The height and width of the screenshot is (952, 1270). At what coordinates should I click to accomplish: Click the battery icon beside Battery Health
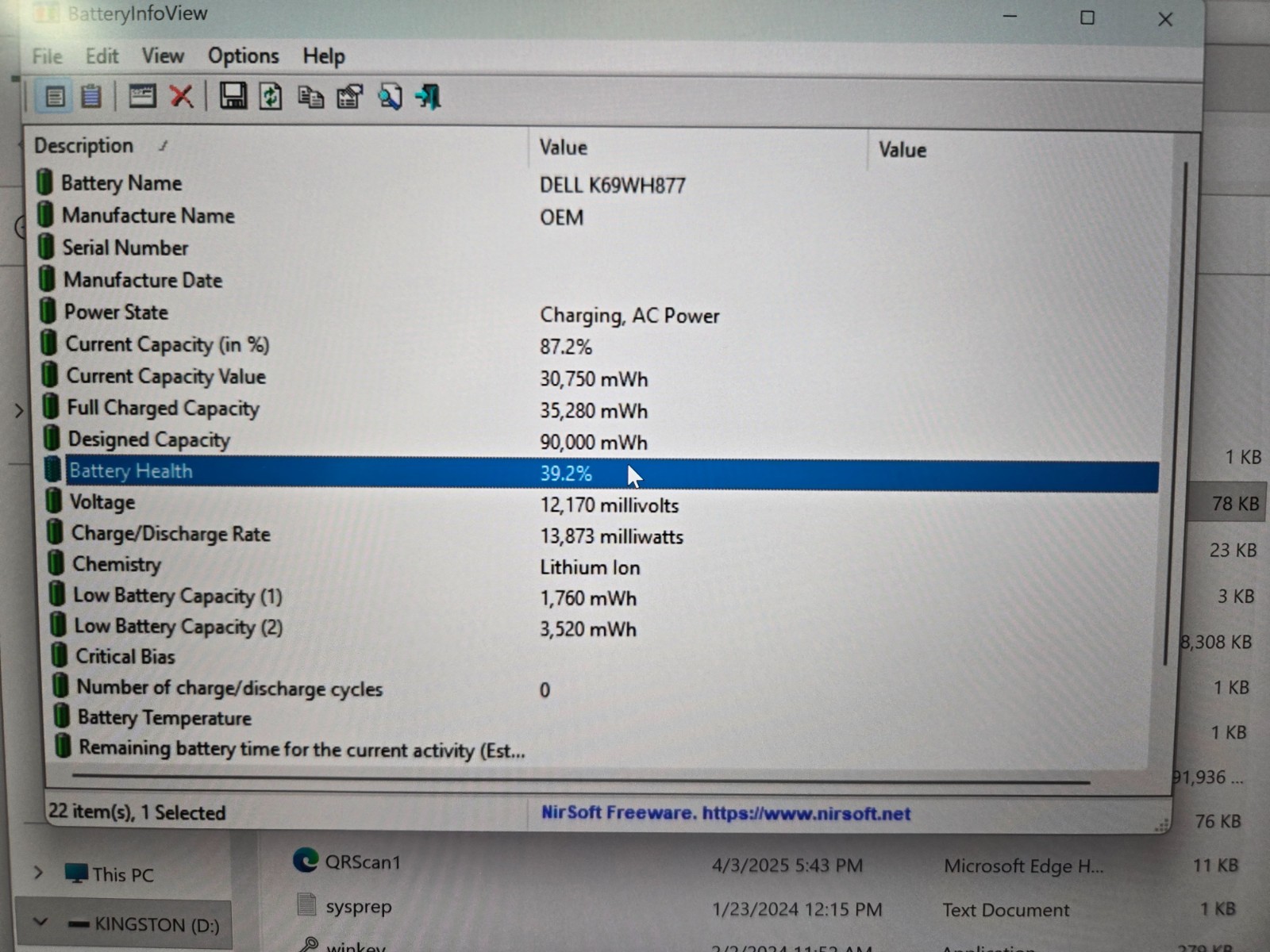pos(52,470)
